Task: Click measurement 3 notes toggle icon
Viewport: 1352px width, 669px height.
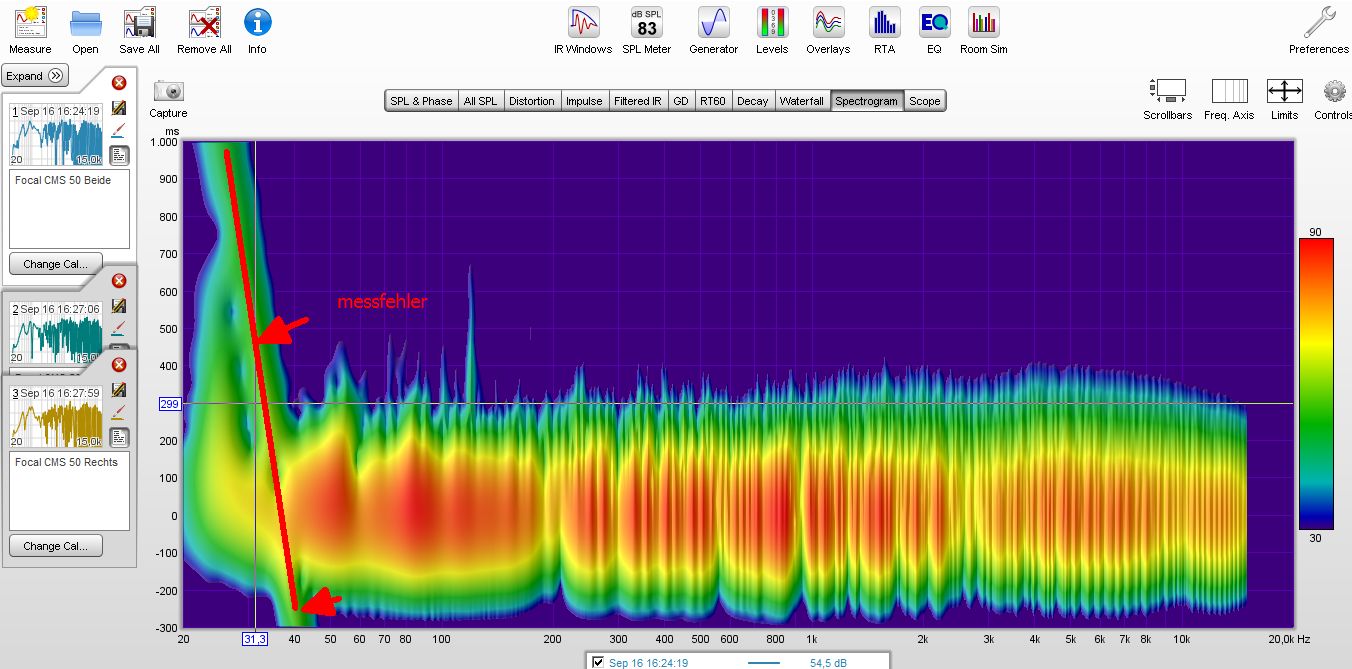Action: click(118, 437)
